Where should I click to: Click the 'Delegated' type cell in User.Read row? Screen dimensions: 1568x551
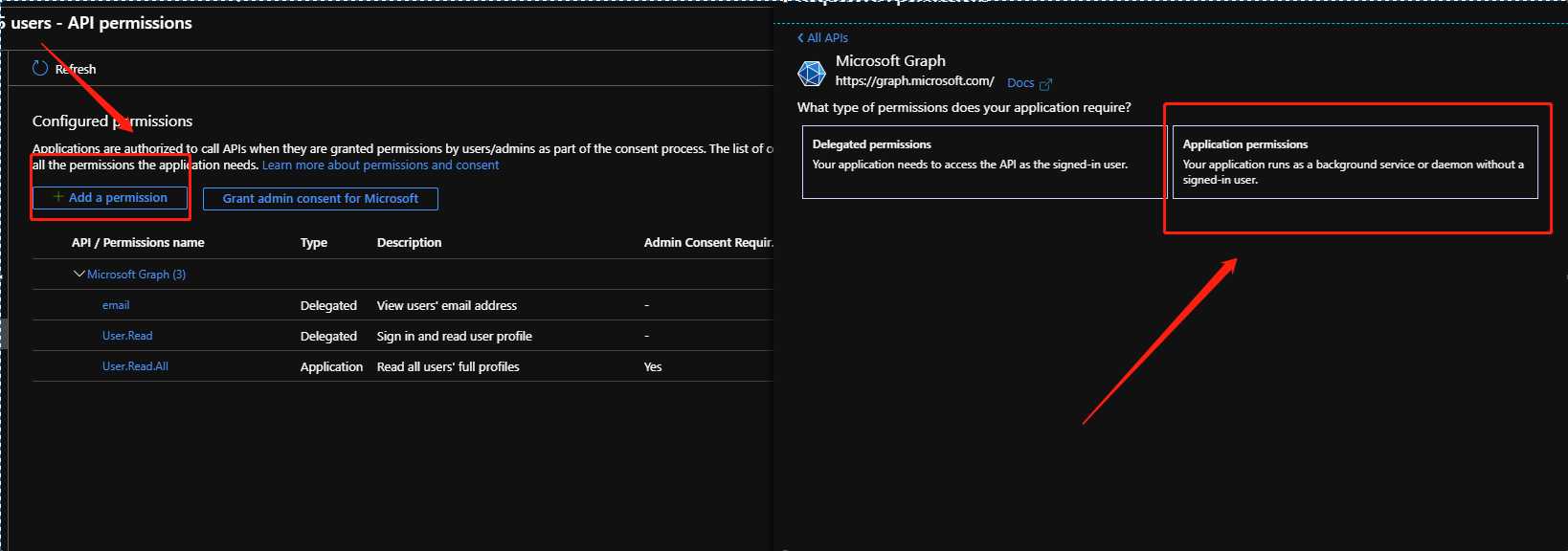[x=328, y=337]
